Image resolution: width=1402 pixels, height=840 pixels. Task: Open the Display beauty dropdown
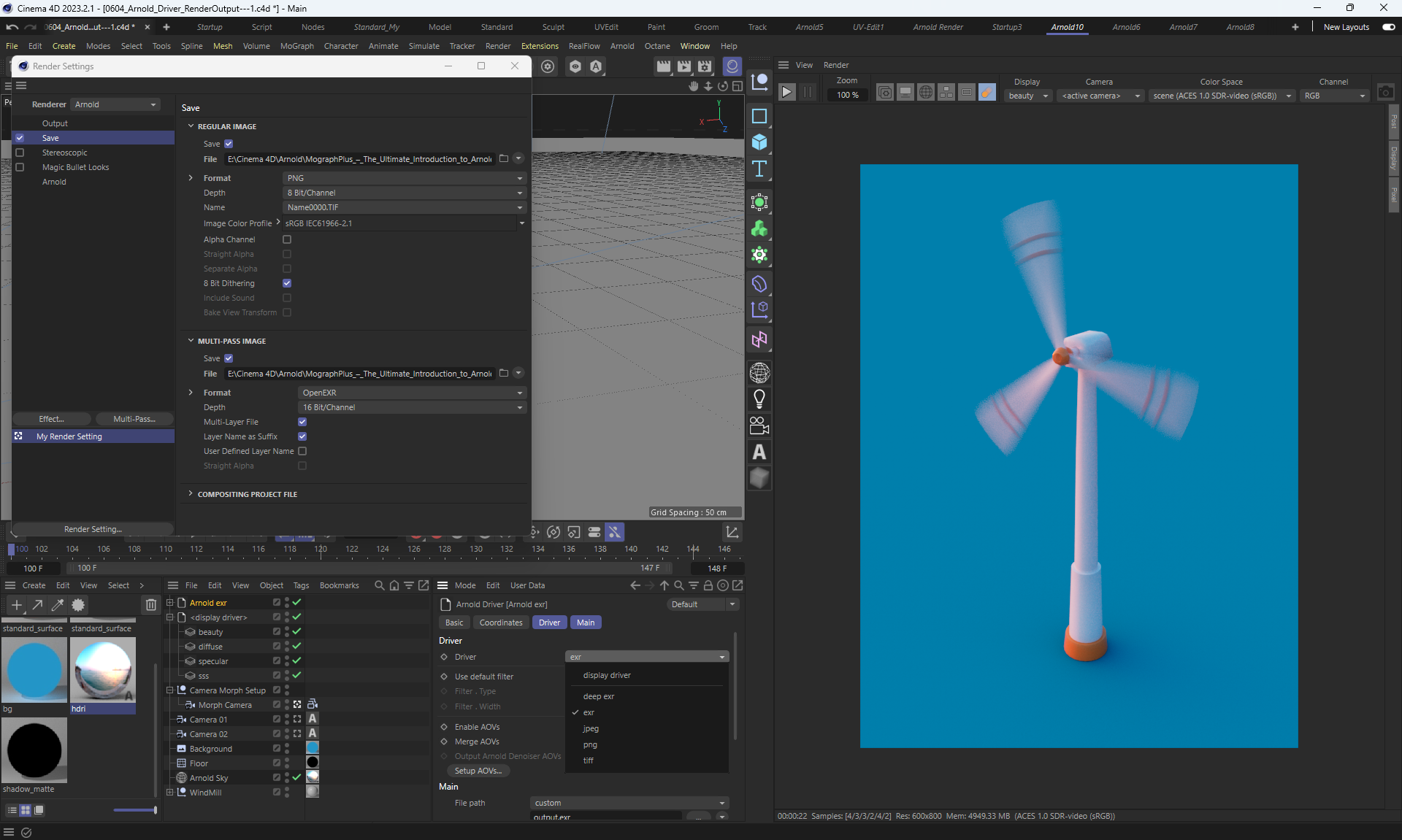[1028, 96]
